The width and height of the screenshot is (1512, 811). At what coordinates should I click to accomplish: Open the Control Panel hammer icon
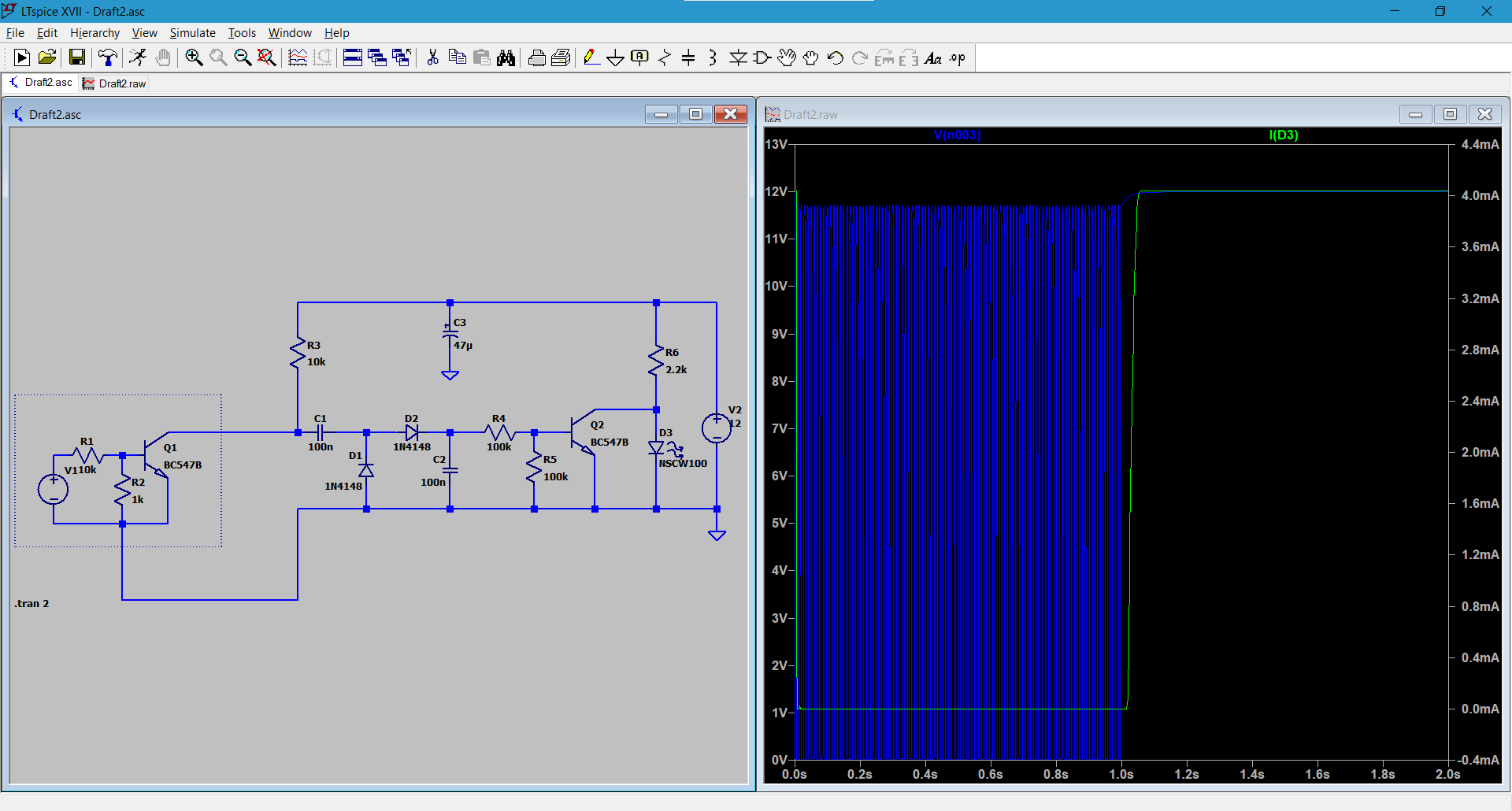[x=107, y=57]
